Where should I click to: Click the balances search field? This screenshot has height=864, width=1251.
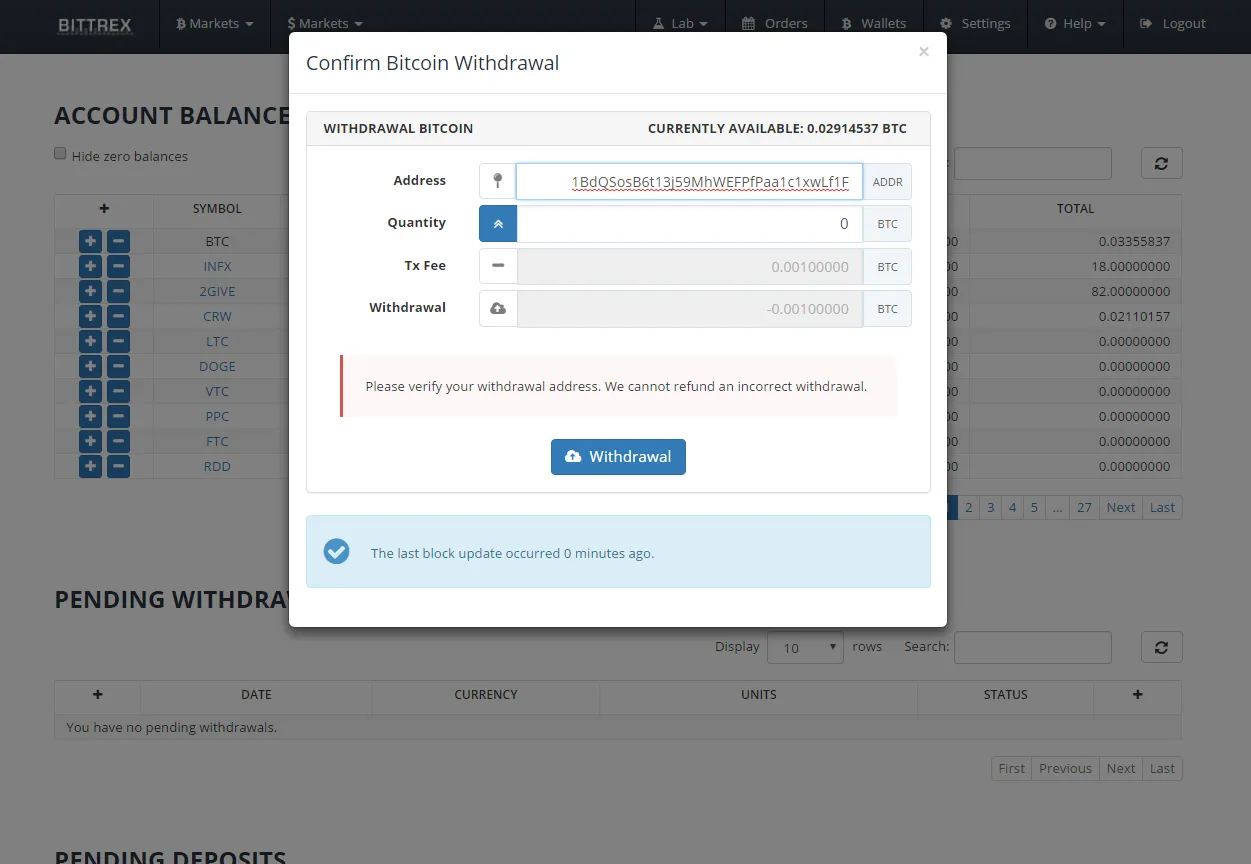(x=1032, y=164)
